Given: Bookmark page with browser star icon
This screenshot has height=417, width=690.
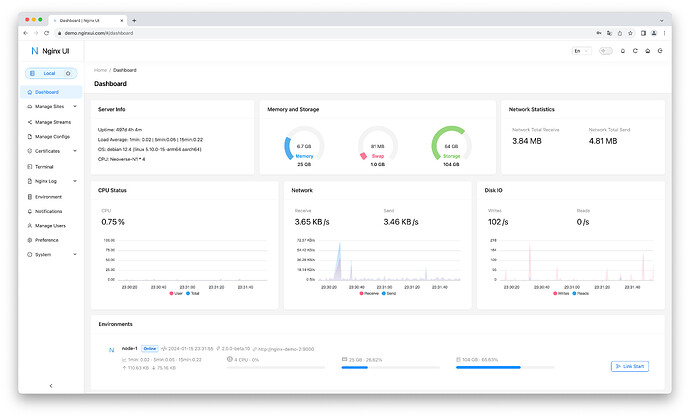Looking at the screenshot, I should pos(631,33).
